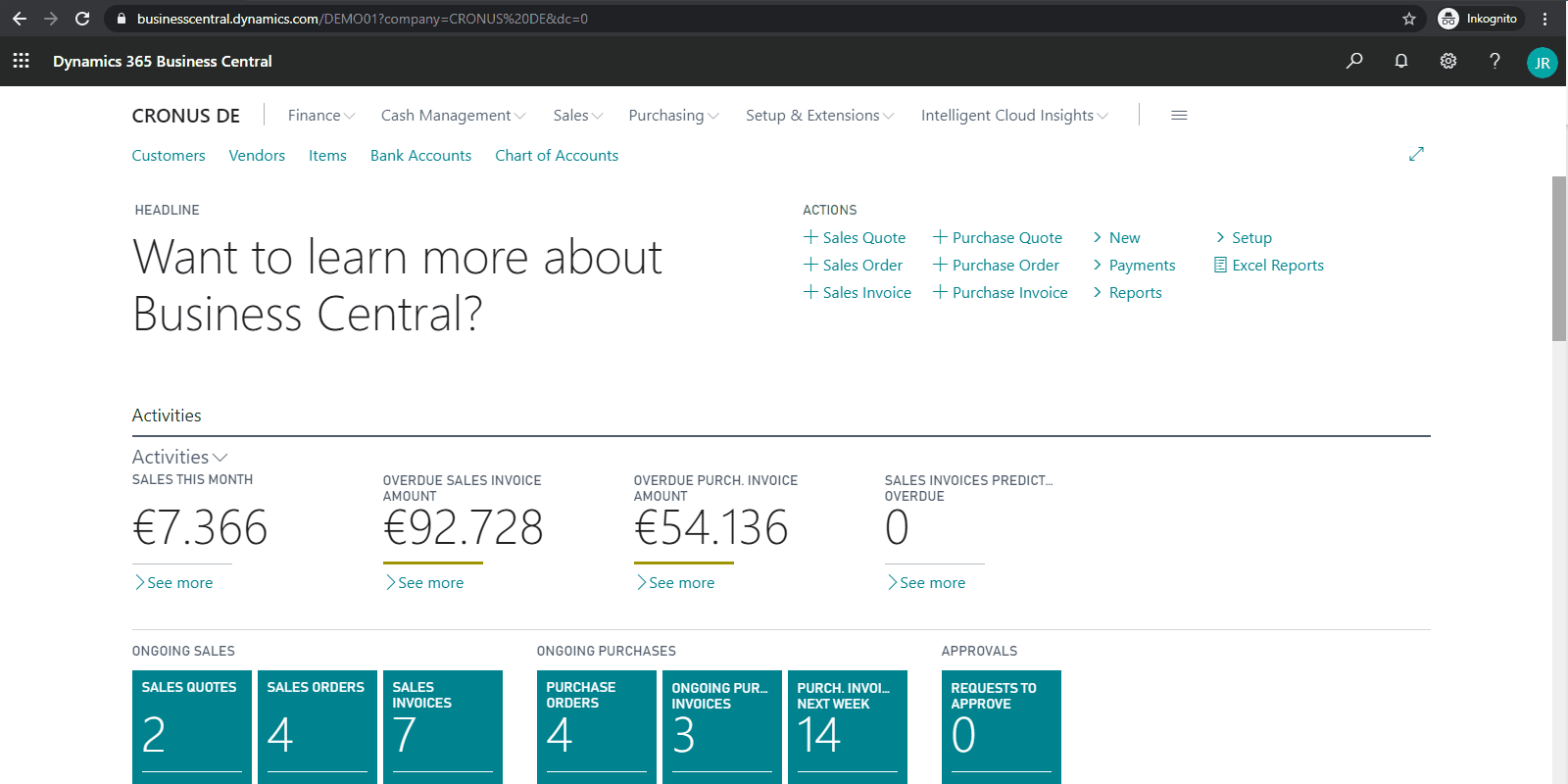
Task: Expand the Setup & Extensions menu
Action: [820, 116]
